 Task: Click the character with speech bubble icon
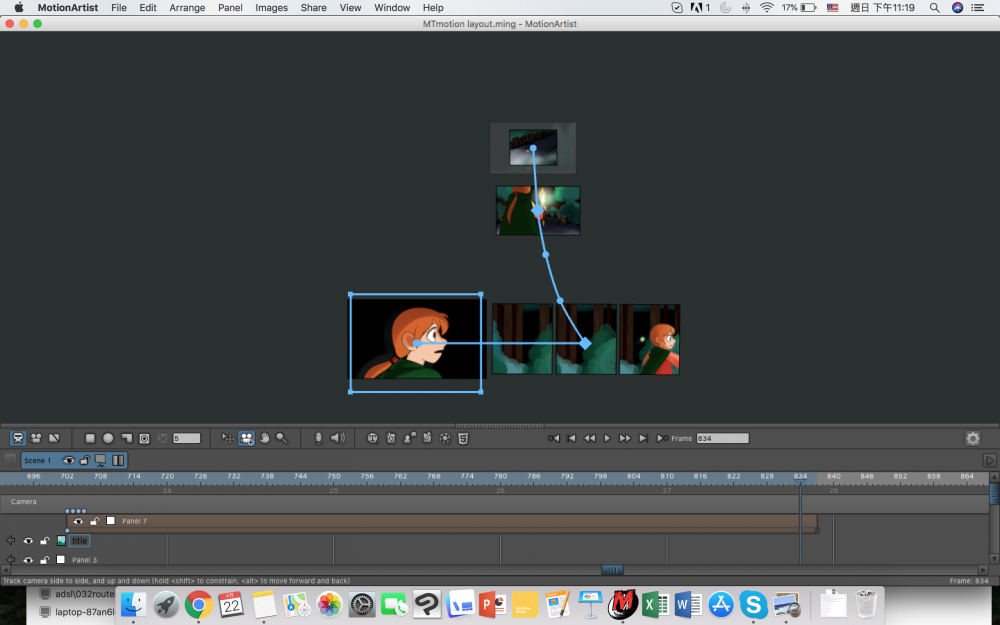[409, 438]
